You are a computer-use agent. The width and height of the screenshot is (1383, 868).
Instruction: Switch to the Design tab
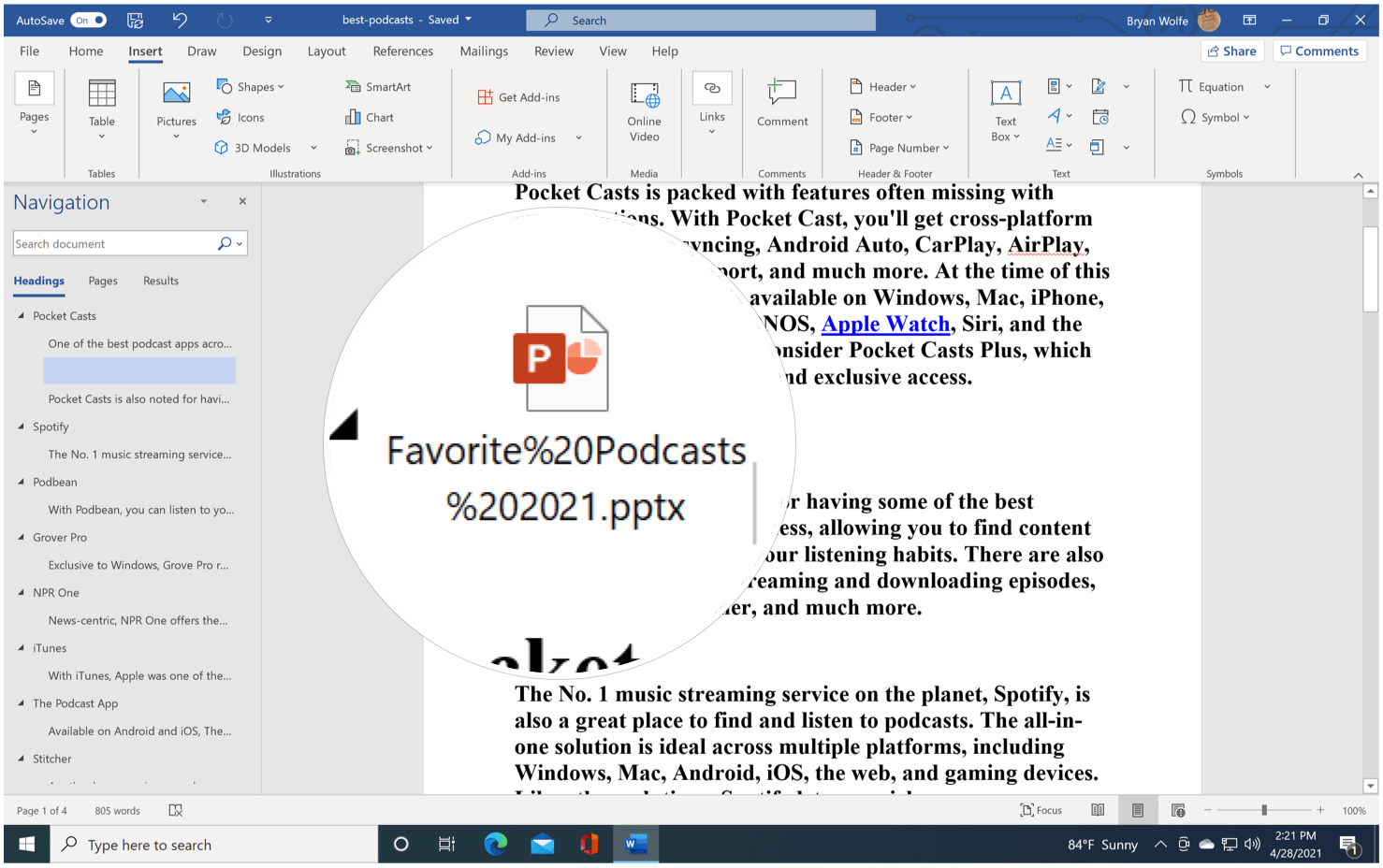[262, 51]
